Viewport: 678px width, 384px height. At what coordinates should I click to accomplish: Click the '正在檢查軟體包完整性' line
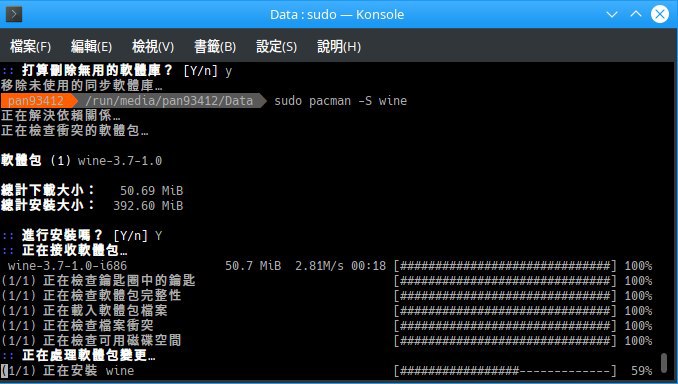(91, 295)
